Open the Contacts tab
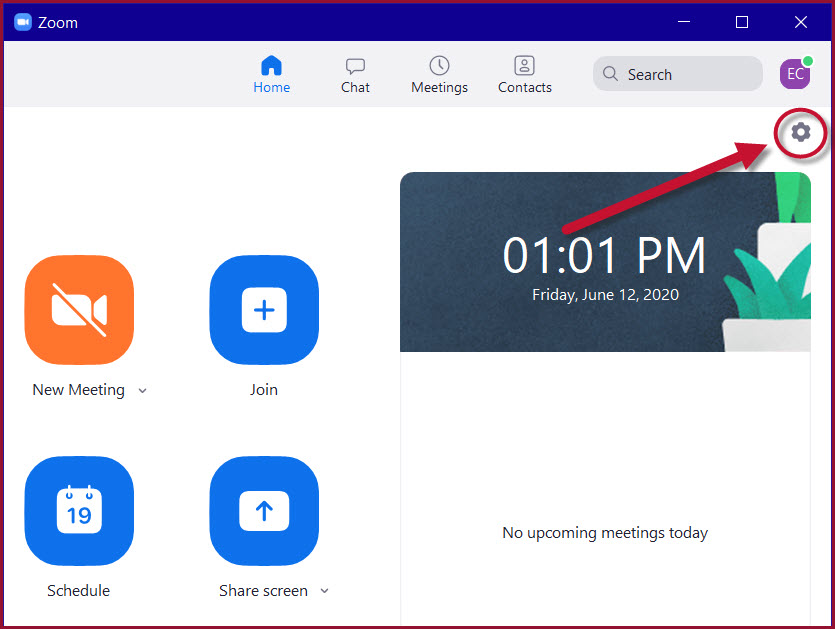This screenshot has width=835, height=629. pos(525,75)
